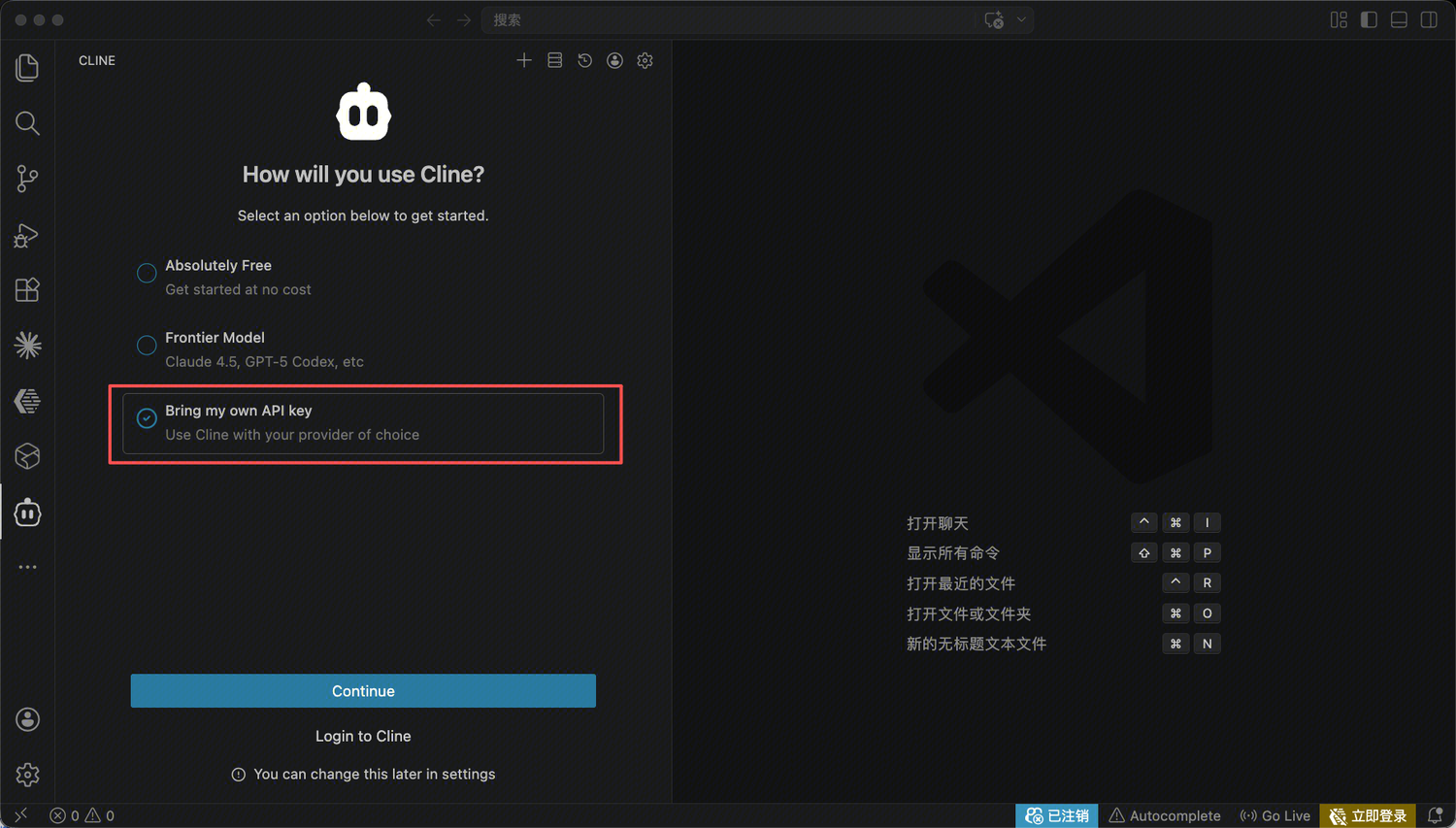Screen dimensions: 1456x828
Task: Open Cline settings gear in the panel header
Action: (645, 60)
